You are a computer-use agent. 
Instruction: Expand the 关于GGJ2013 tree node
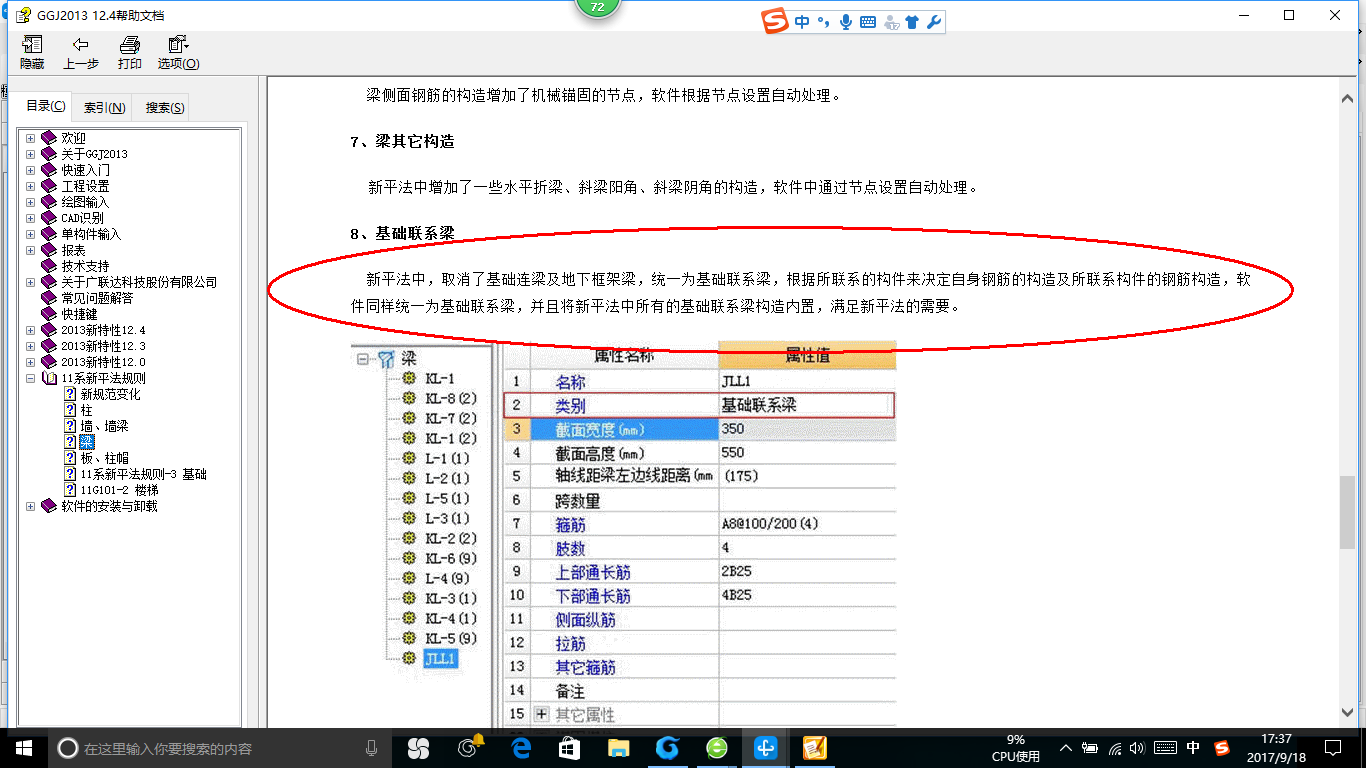(30, 154)
